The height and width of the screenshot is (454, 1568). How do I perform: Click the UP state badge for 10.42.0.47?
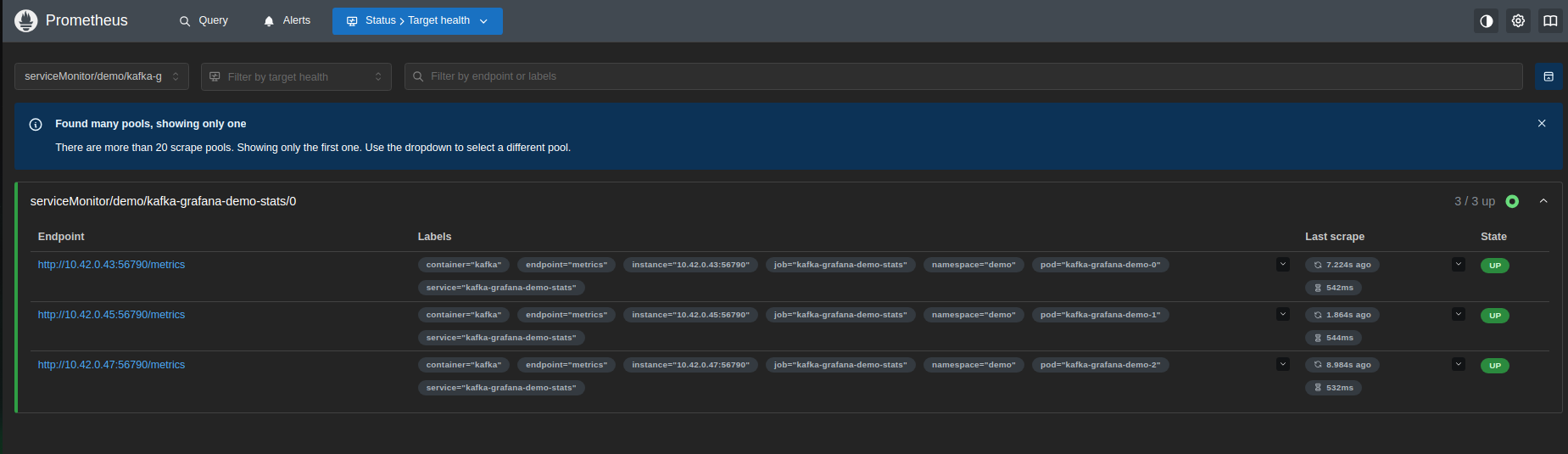1495,366
